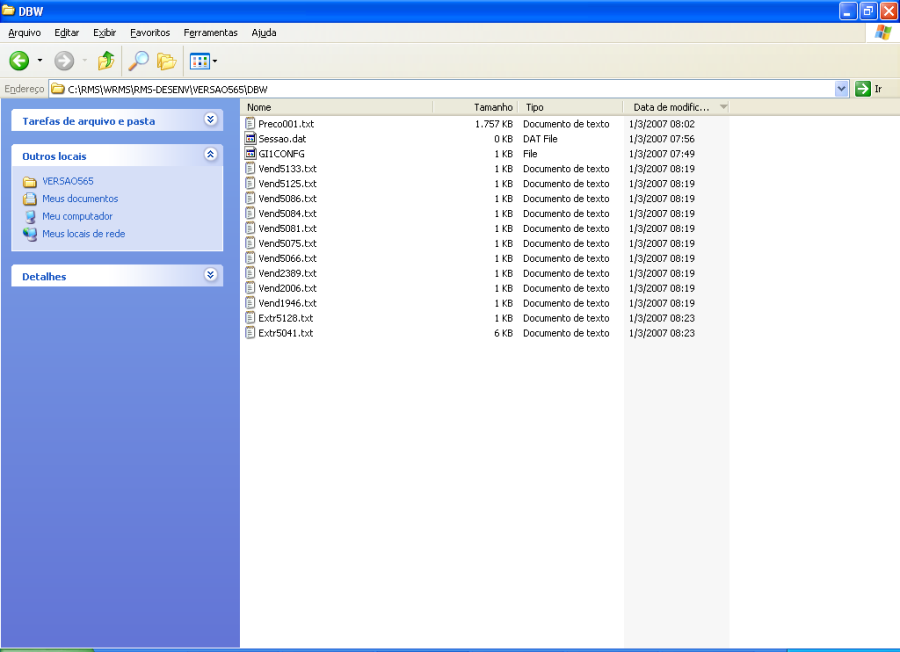Select the Vend5125.txt file icon

[250, 183]
